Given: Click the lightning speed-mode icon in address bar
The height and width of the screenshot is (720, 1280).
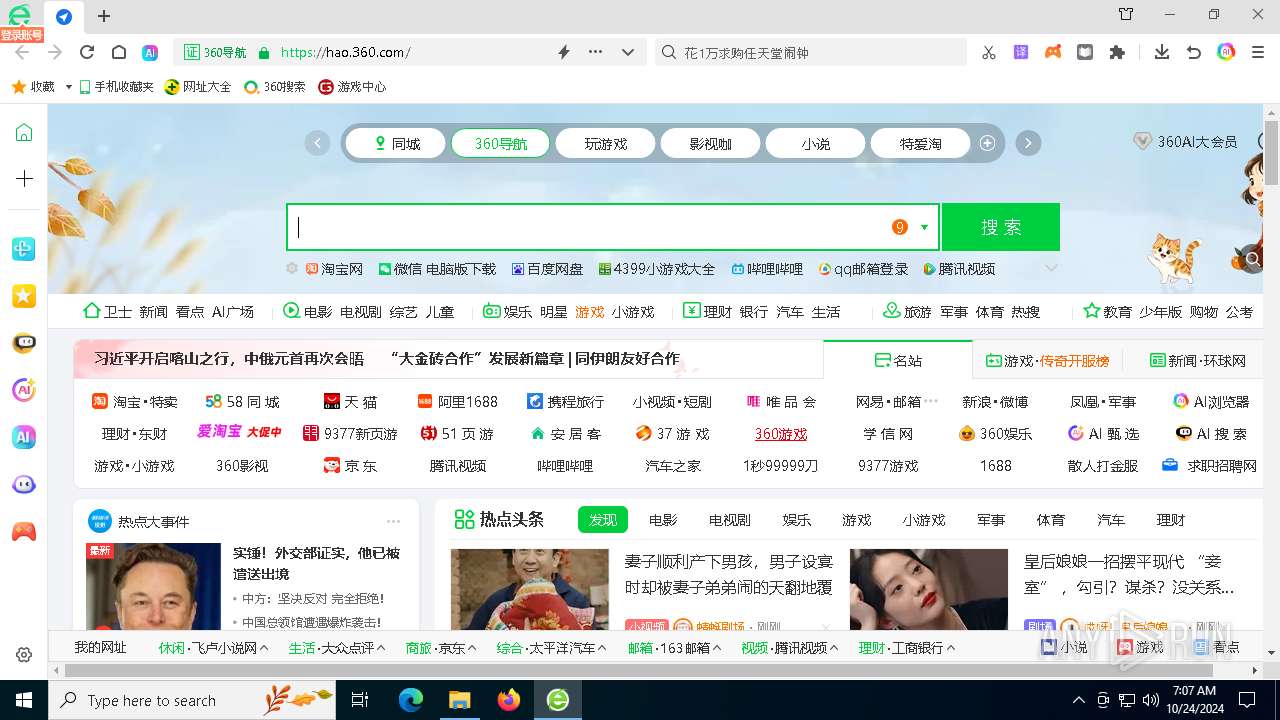Looking at the screenshot, I should pos(564,52).
